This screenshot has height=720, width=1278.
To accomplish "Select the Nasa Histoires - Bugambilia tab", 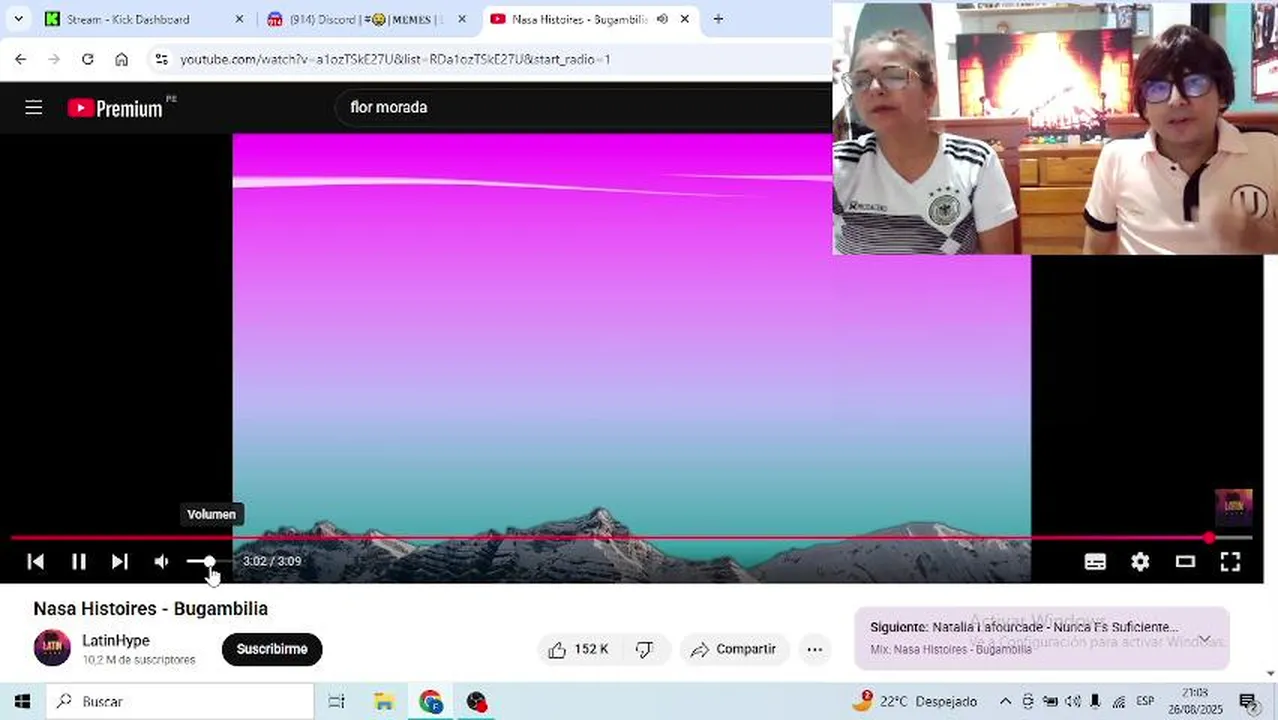I will coord(578,19).
